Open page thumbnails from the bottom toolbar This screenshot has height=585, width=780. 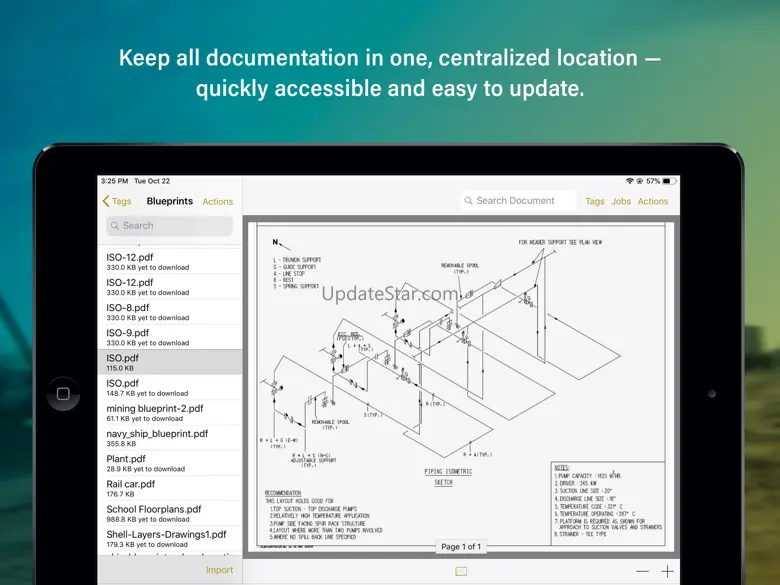[461, 571]
